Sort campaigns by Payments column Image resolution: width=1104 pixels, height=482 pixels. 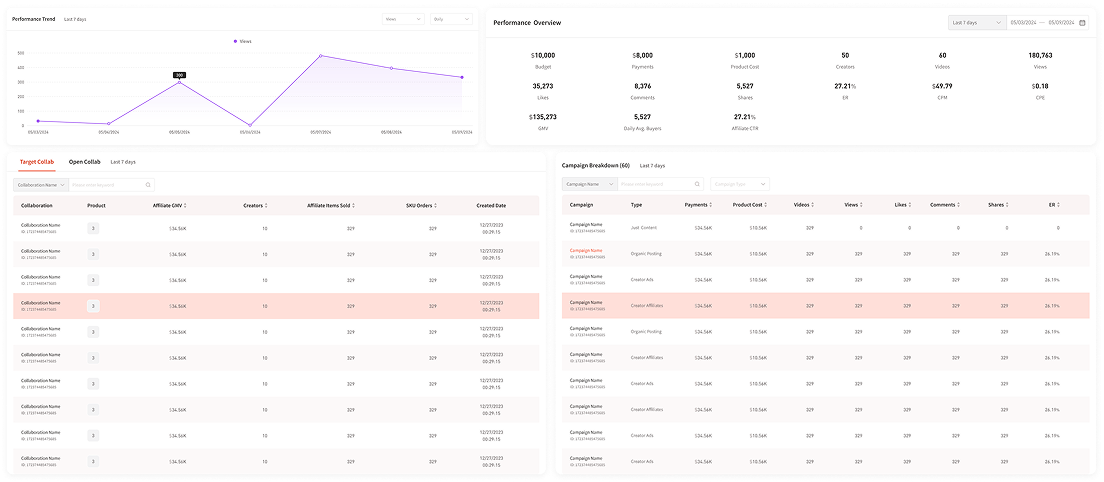pyautogui.click(x=711, y=205)
